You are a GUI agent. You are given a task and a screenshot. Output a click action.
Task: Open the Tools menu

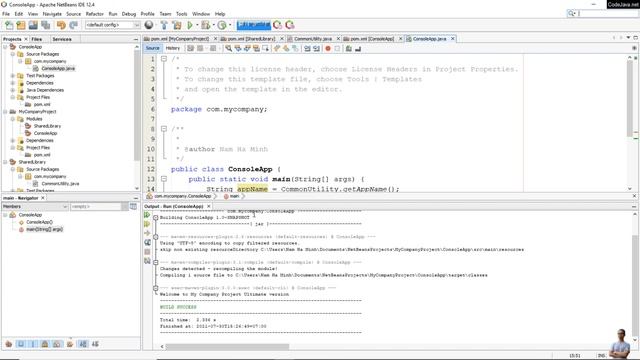click(x=182, y=14)
